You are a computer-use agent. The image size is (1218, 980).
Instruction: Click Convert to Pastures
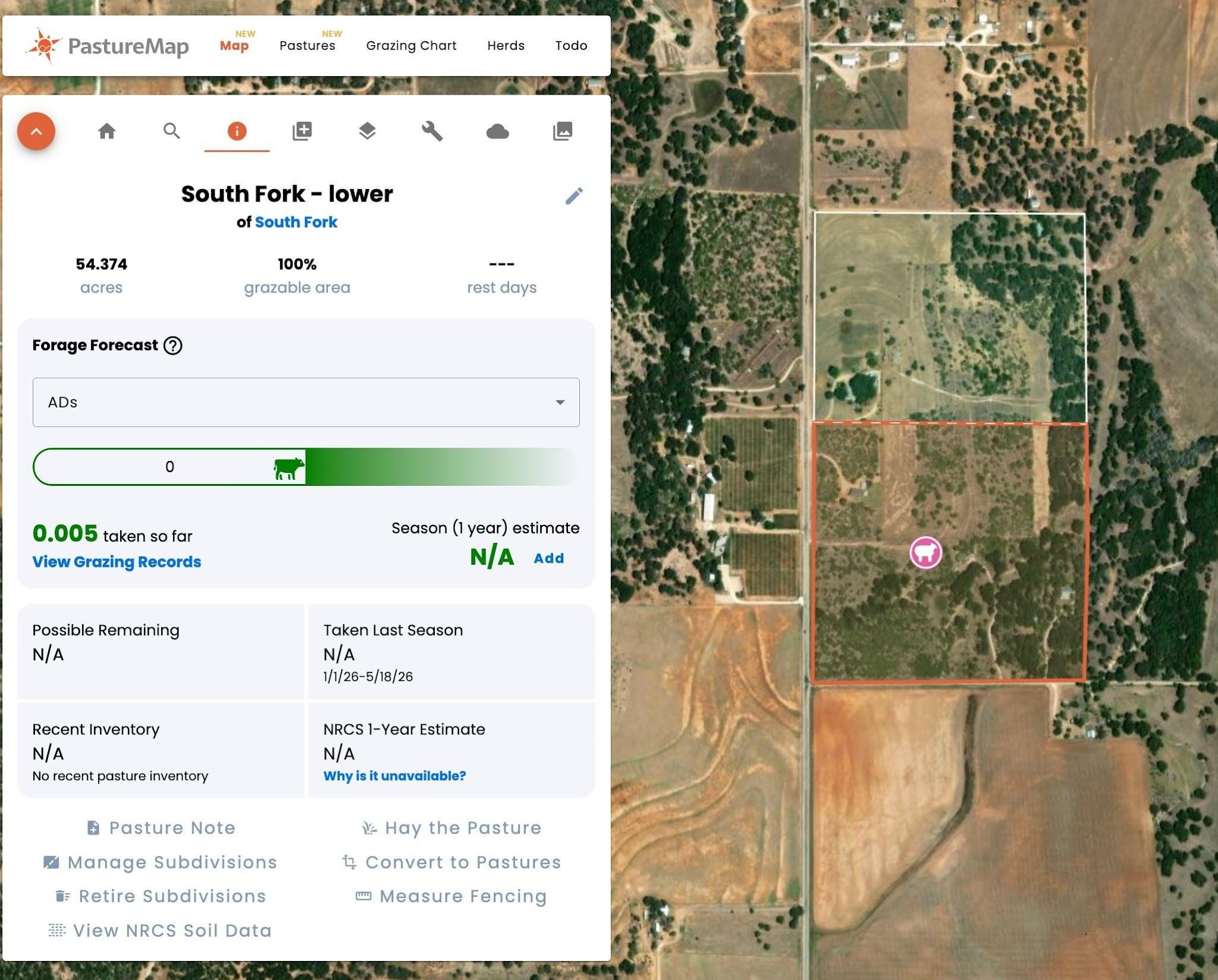coord(452,862)
